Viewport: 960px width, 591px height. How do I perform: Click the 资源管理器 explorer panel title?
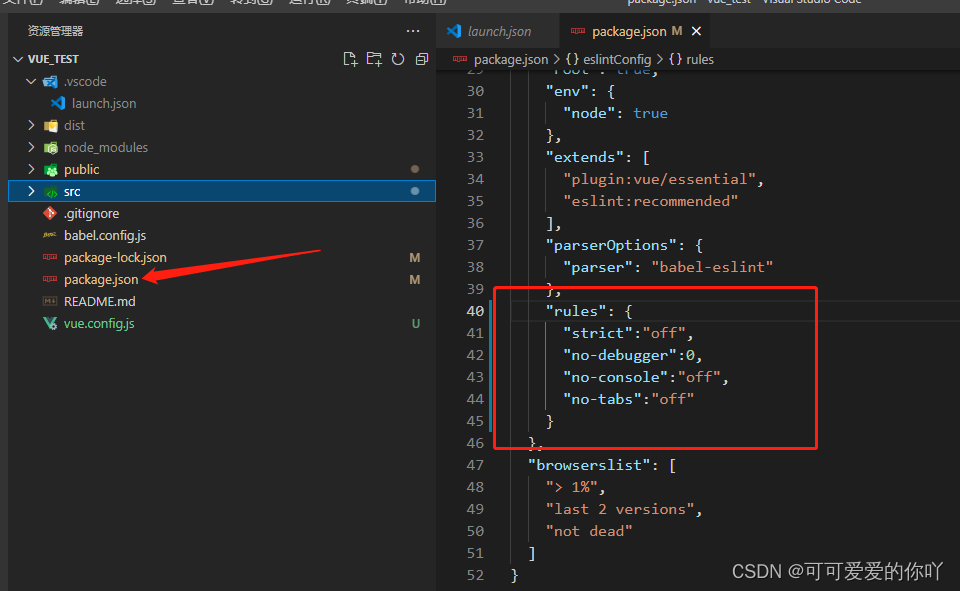coord(55,31)
